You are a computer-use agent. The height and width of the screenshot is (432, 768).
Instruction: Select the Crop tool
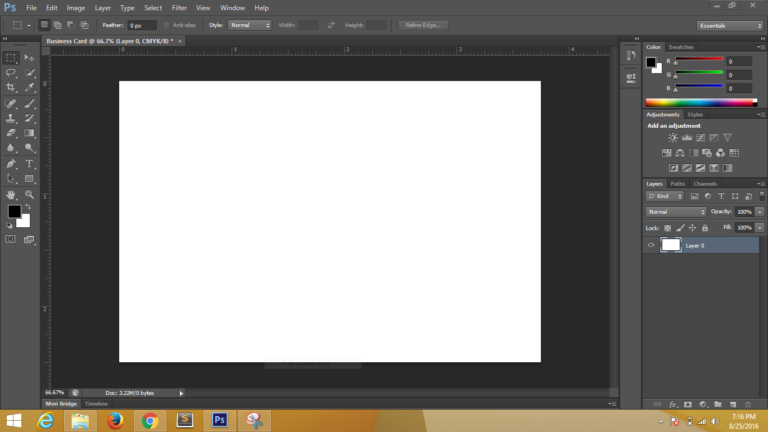click(x=11, y=87)
